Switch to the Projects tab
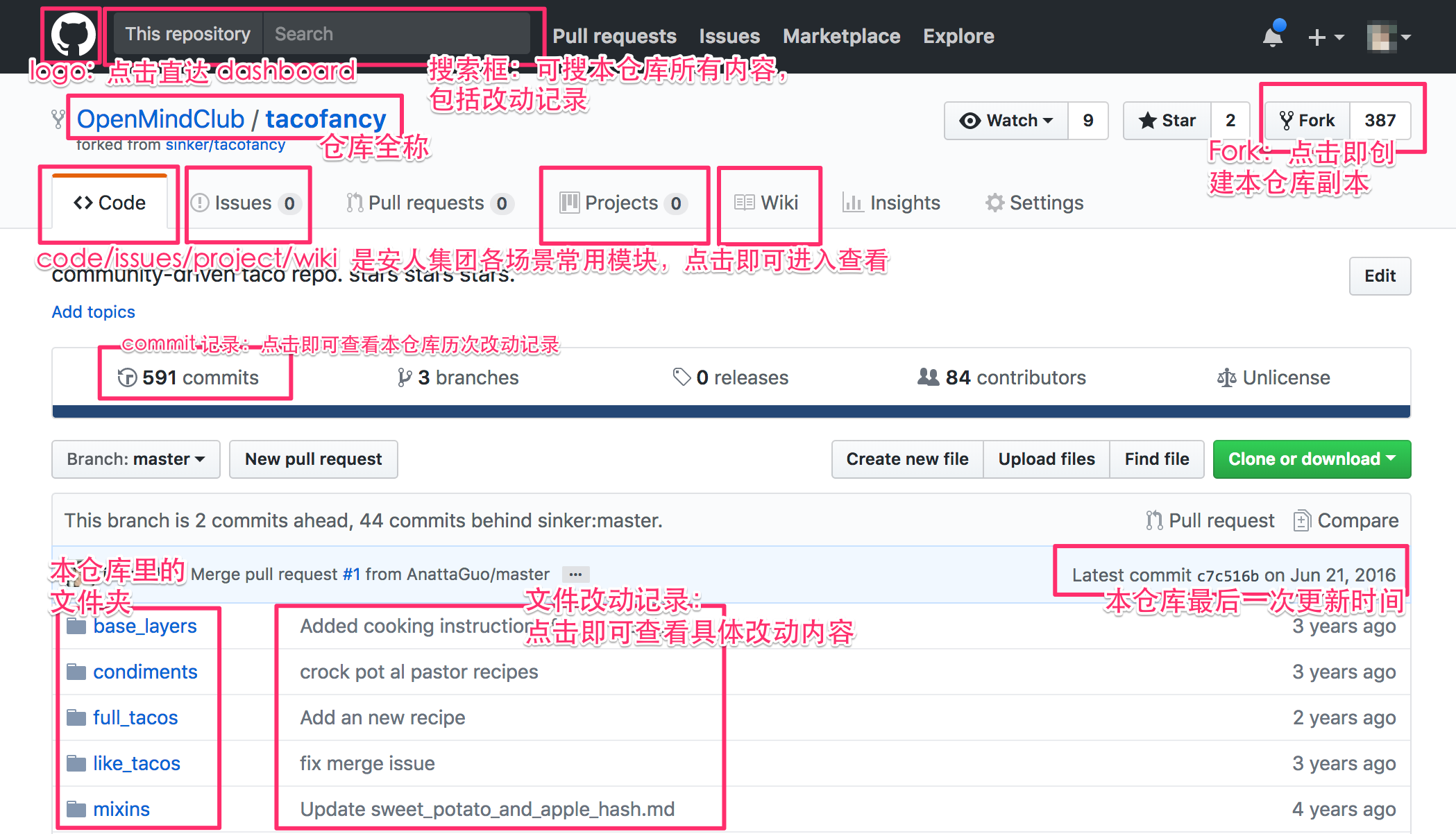The image size is (1456, 834). pyautogui.click(x=623, y=203)
